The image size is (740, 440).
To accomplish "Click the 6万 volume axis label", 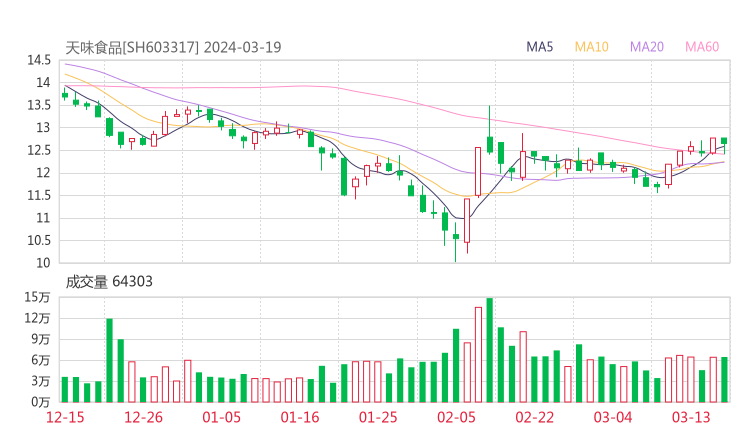I will point(41,360).
